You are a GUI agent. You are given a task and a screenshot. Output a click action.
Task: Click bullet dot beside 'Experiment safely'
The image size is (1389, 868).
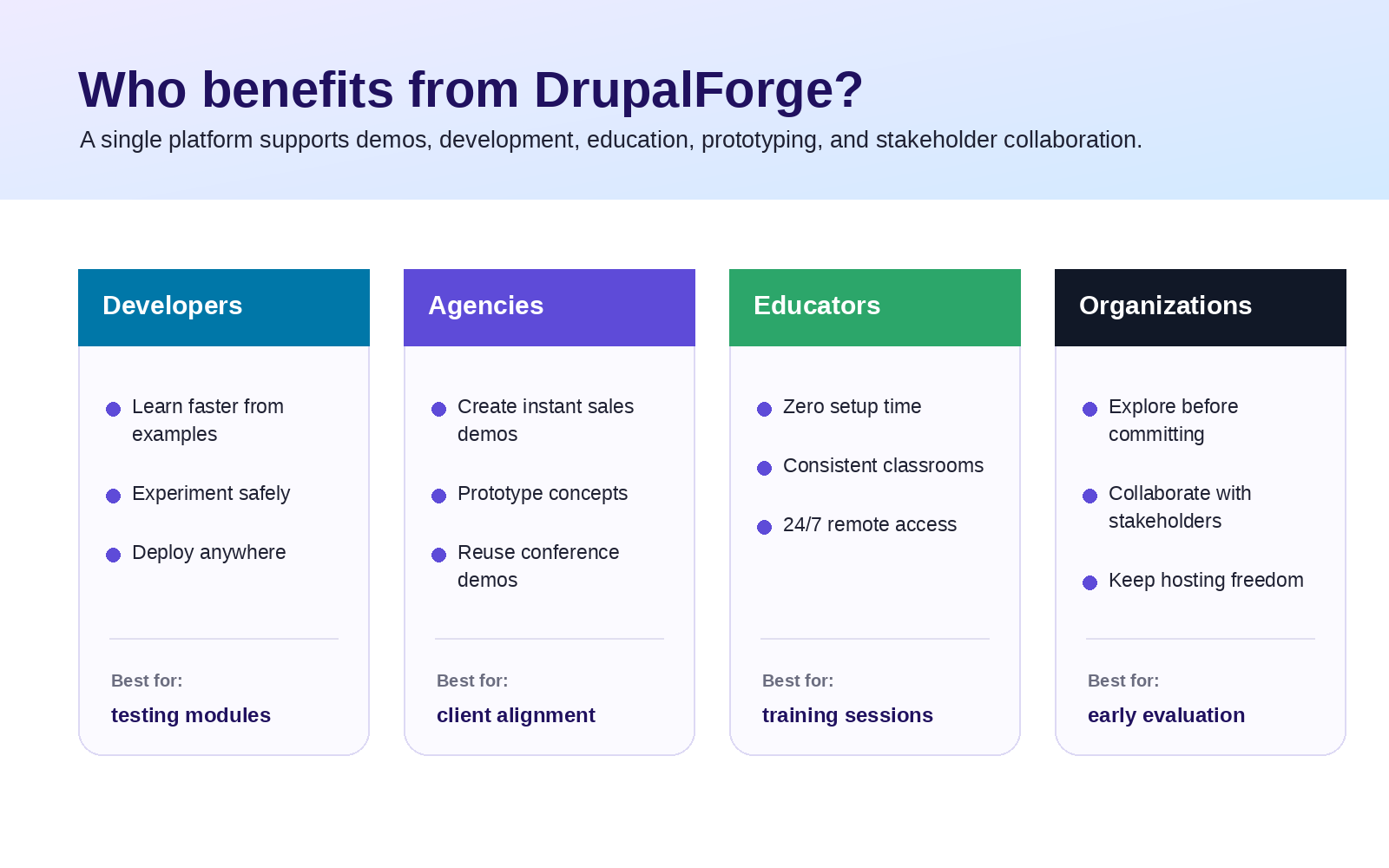pyautogui.click(x=113, y=496)
